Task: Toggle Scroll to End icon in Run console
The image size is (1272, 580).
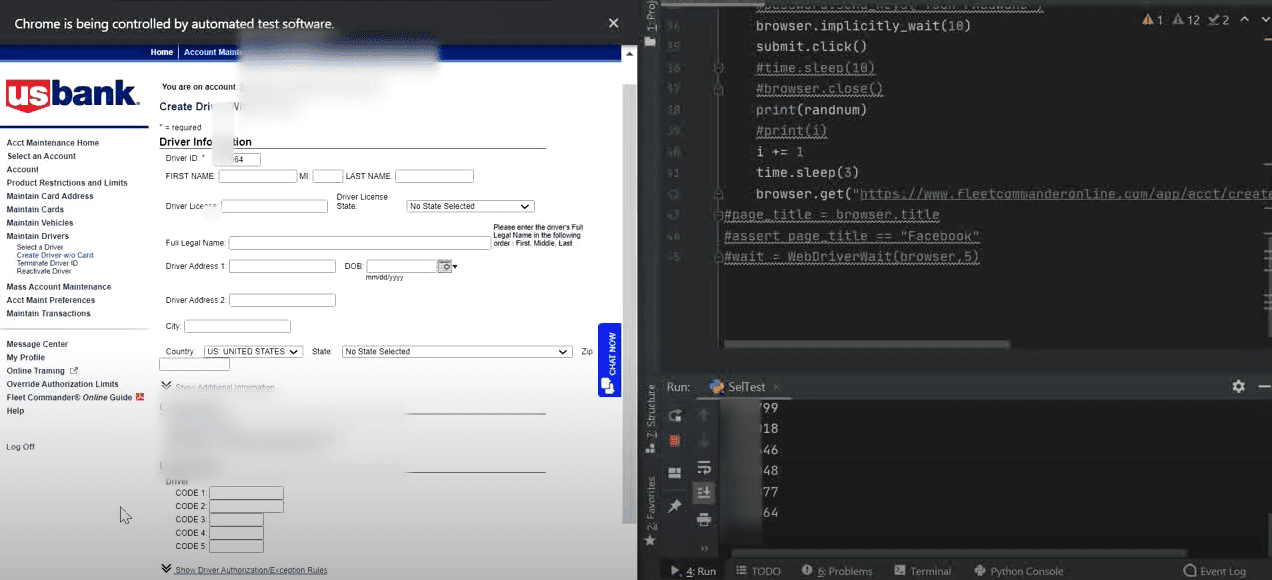Action: coord(704,492)
